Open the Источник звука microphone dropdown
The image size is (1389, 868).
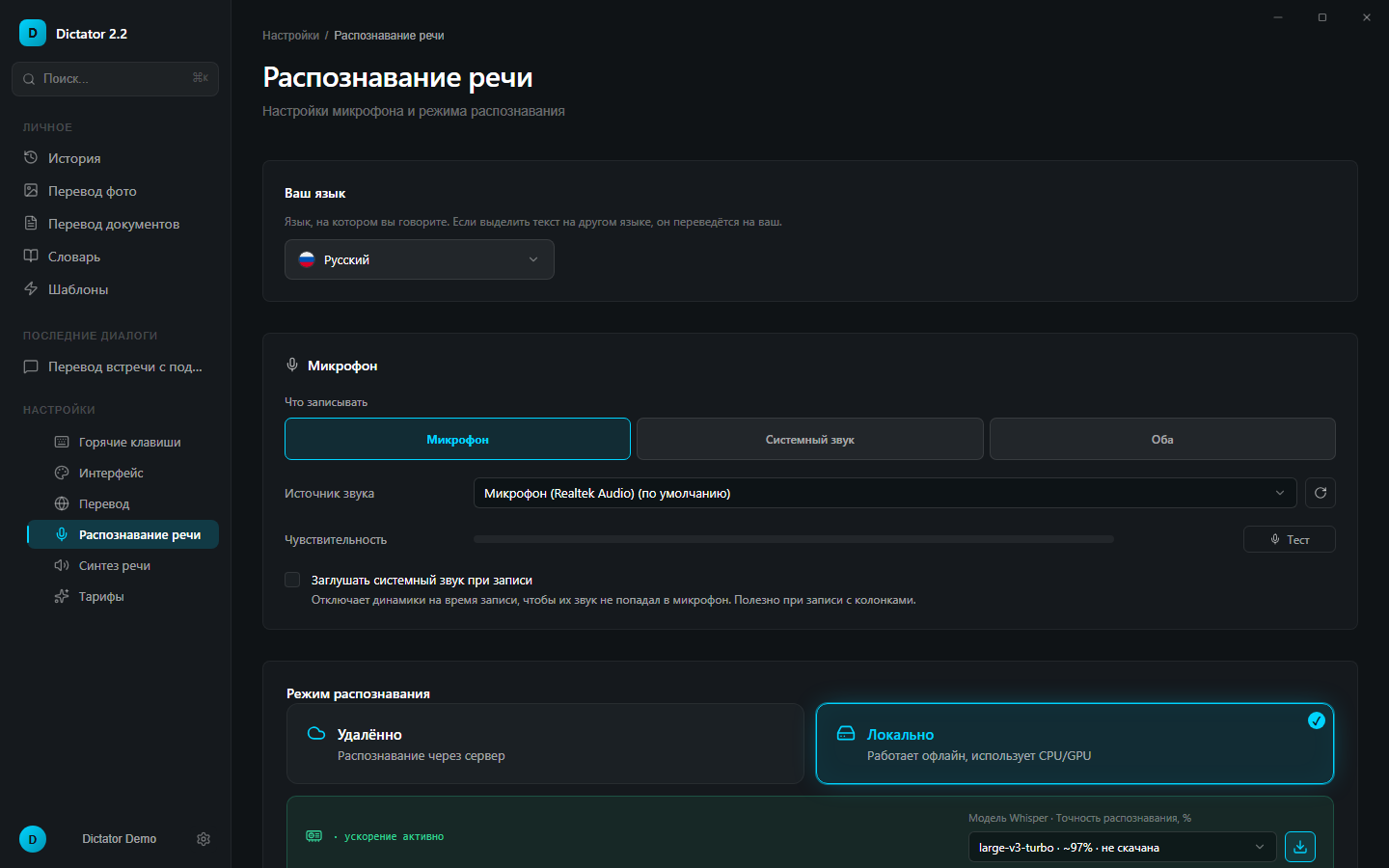[885, 493]
